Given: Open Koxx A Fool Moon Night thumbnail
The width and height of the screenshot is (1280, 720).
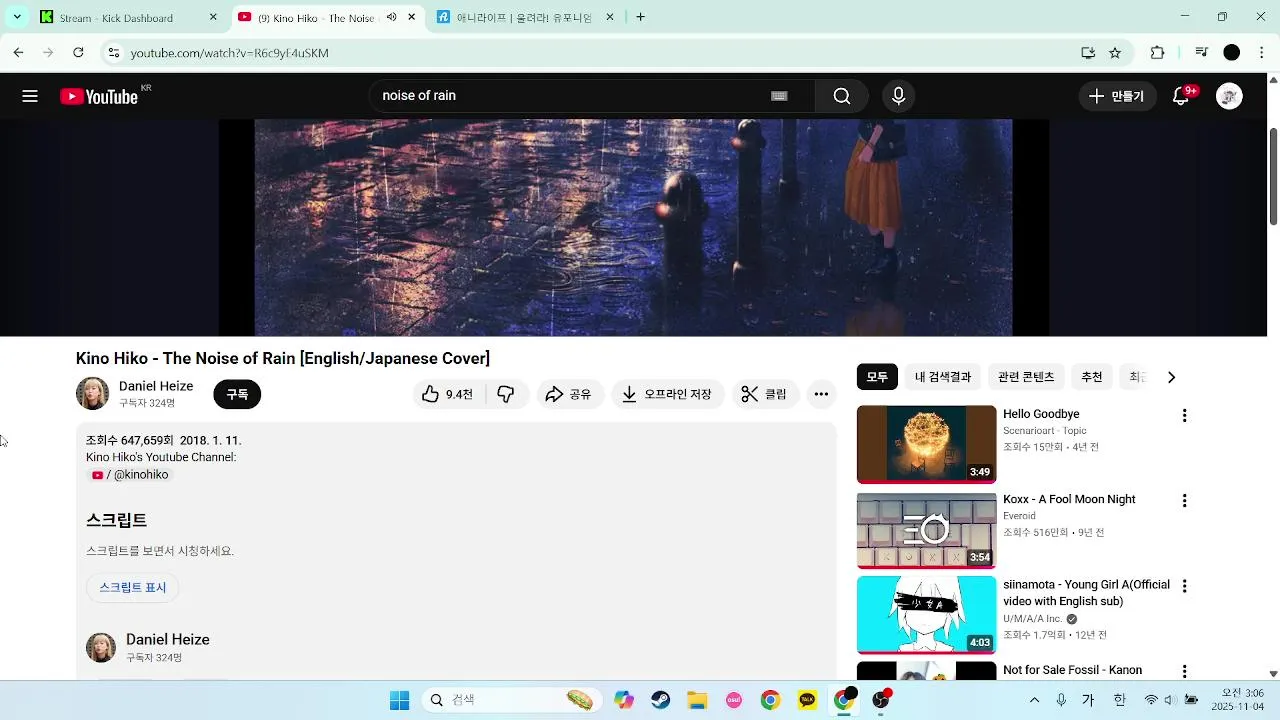Looking at the screenshot, I should (926, 530).
